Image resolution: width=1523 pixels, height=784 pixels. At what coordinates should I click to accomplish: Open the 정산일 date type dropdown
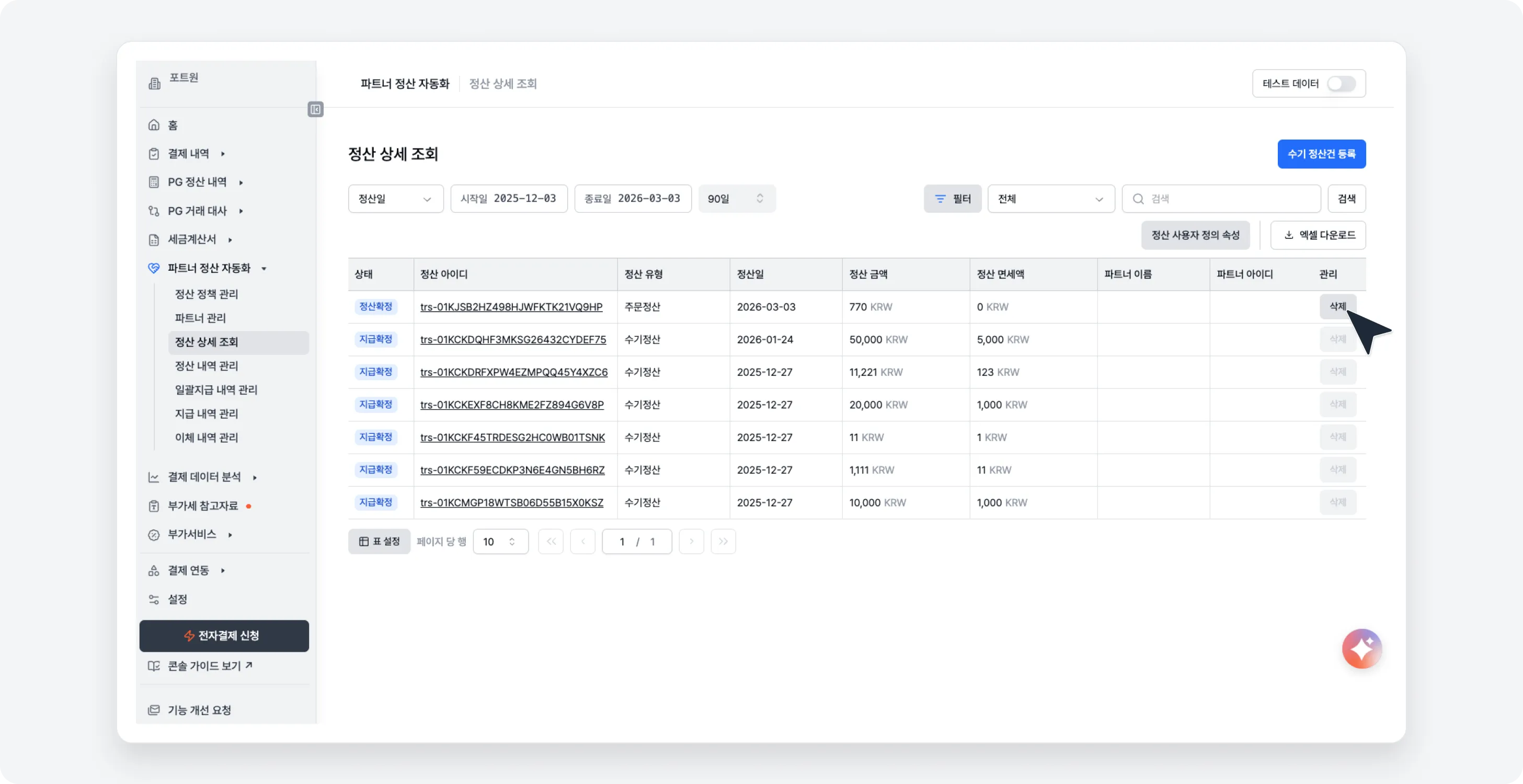pyautogui.click(x=396, y=199)
